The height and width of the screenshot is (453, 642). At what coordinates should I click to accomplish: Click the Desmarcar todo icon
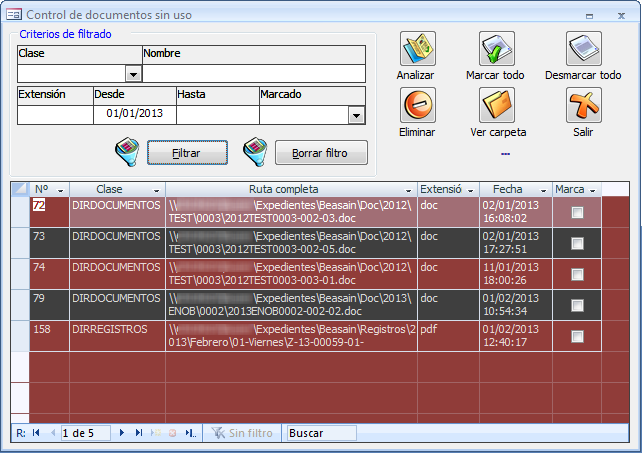(583, 49)
